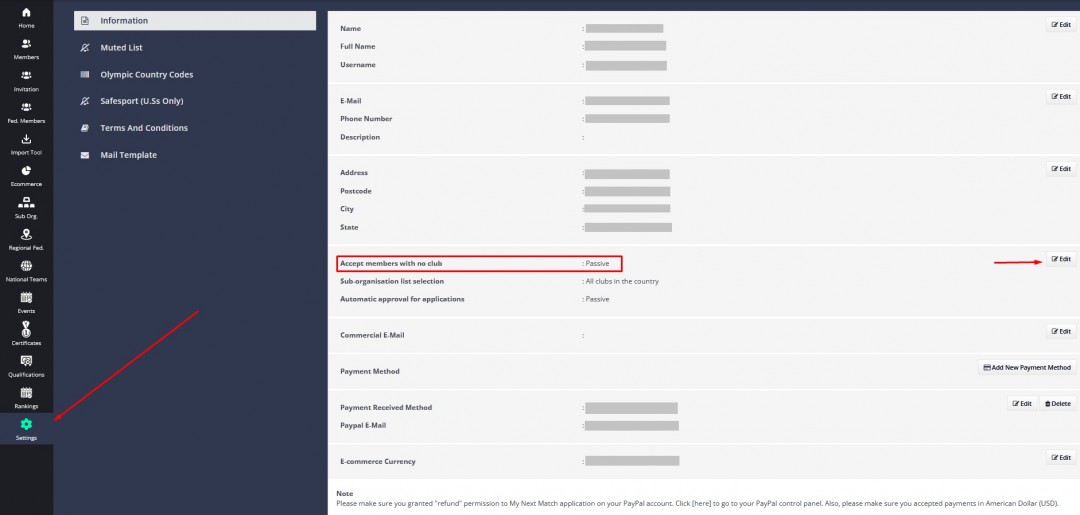Edit Accept members with no club

(x=1061, y=259)
